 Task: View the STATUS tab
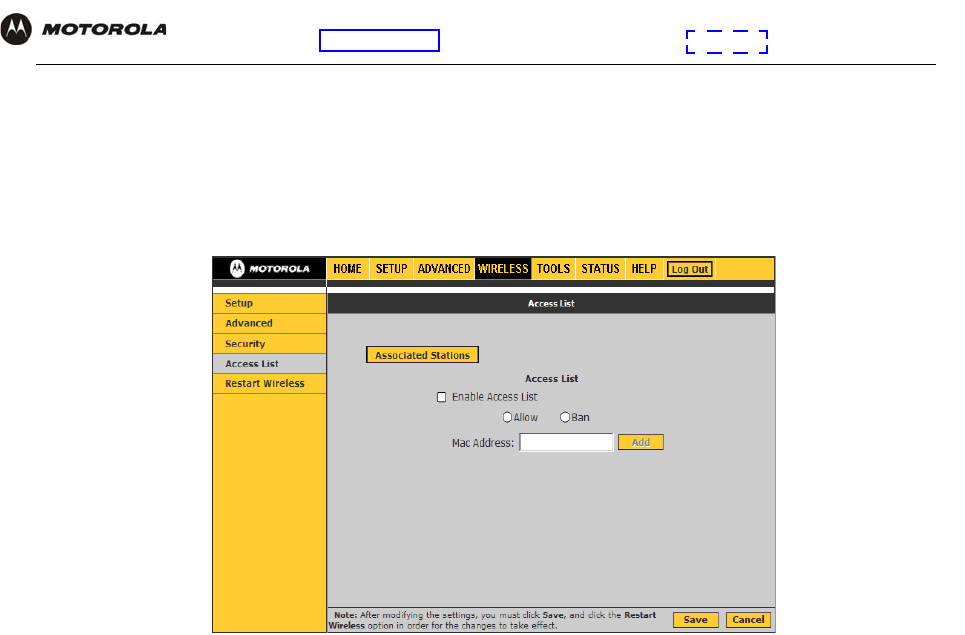click(600, 269)
